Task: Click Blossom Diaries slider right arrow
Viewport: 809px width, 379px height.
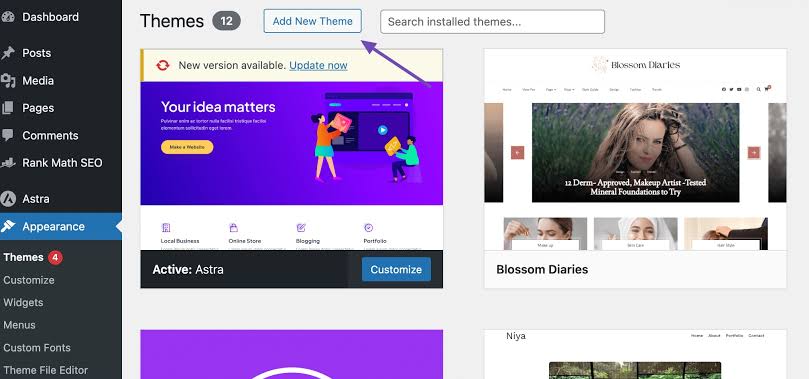Action: pyautogui.click(x=754, y=153)
